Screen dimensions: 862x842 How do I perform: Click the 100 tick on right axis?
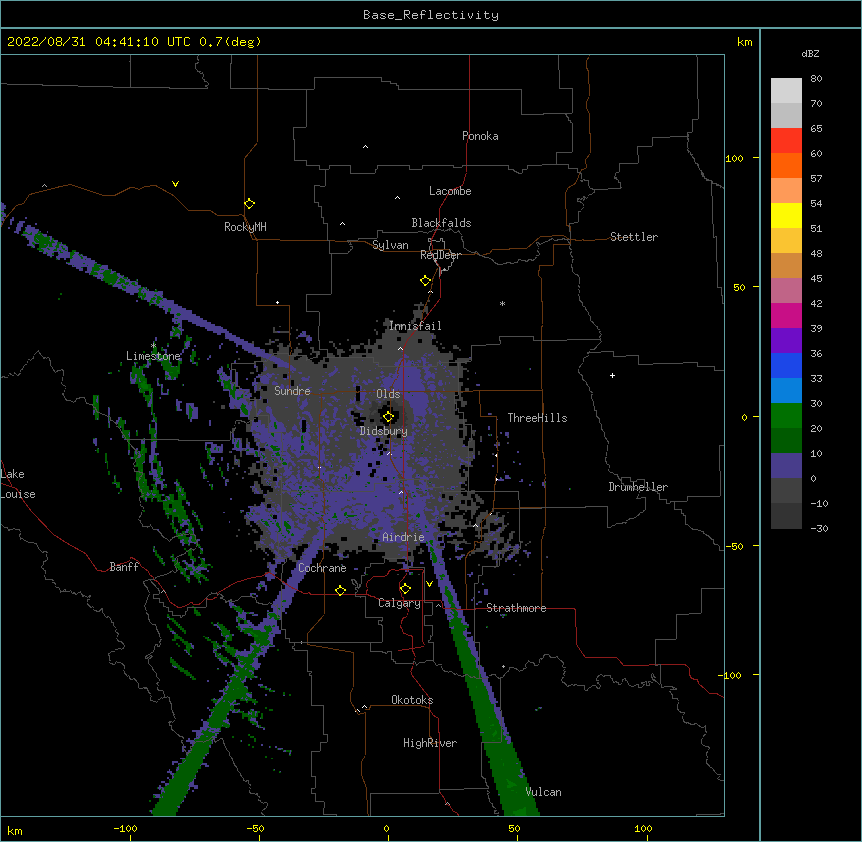point(734,158)
